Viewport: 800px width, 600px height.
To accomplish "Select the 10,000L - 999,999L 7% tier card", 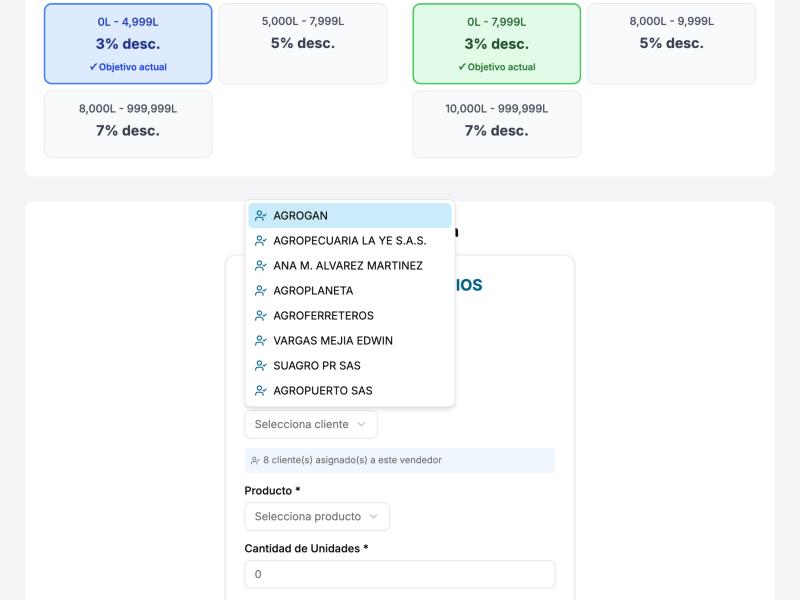I will point(496,124).
